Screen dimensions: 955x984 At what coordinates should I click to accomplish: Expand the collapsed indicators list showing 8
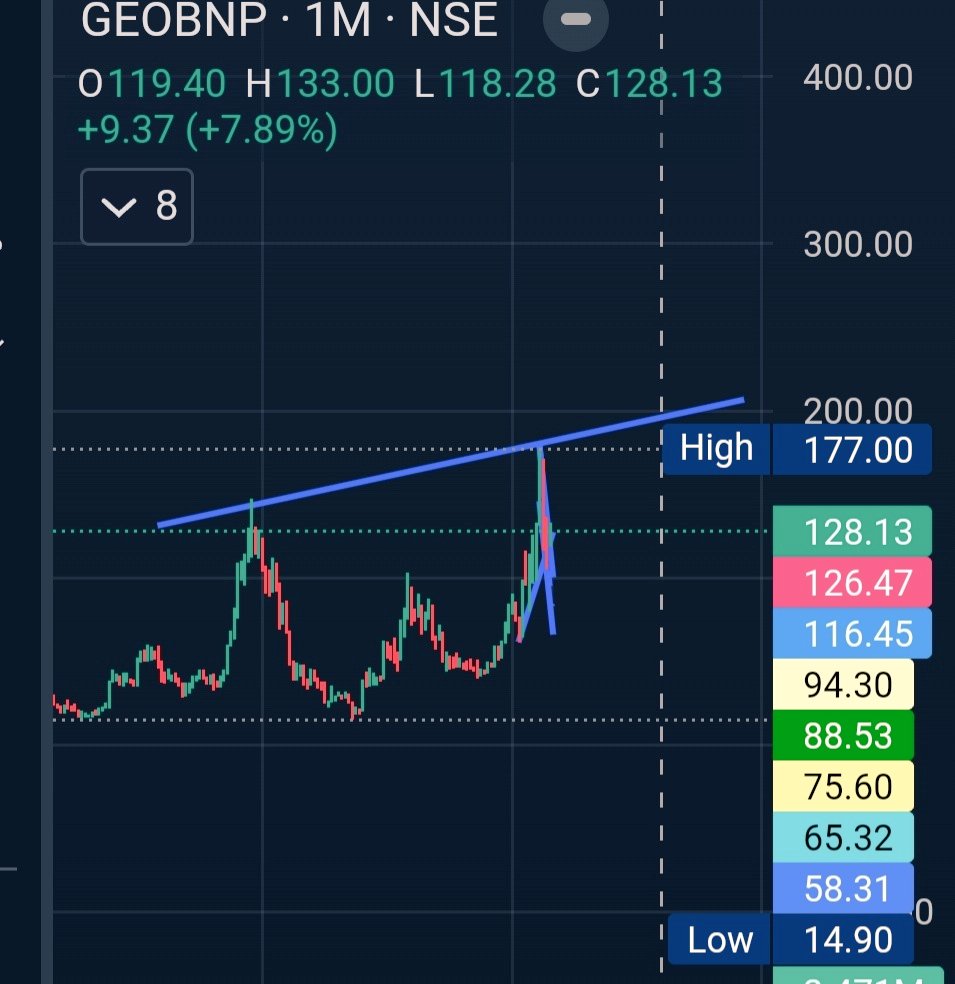(x=137, y=206)
